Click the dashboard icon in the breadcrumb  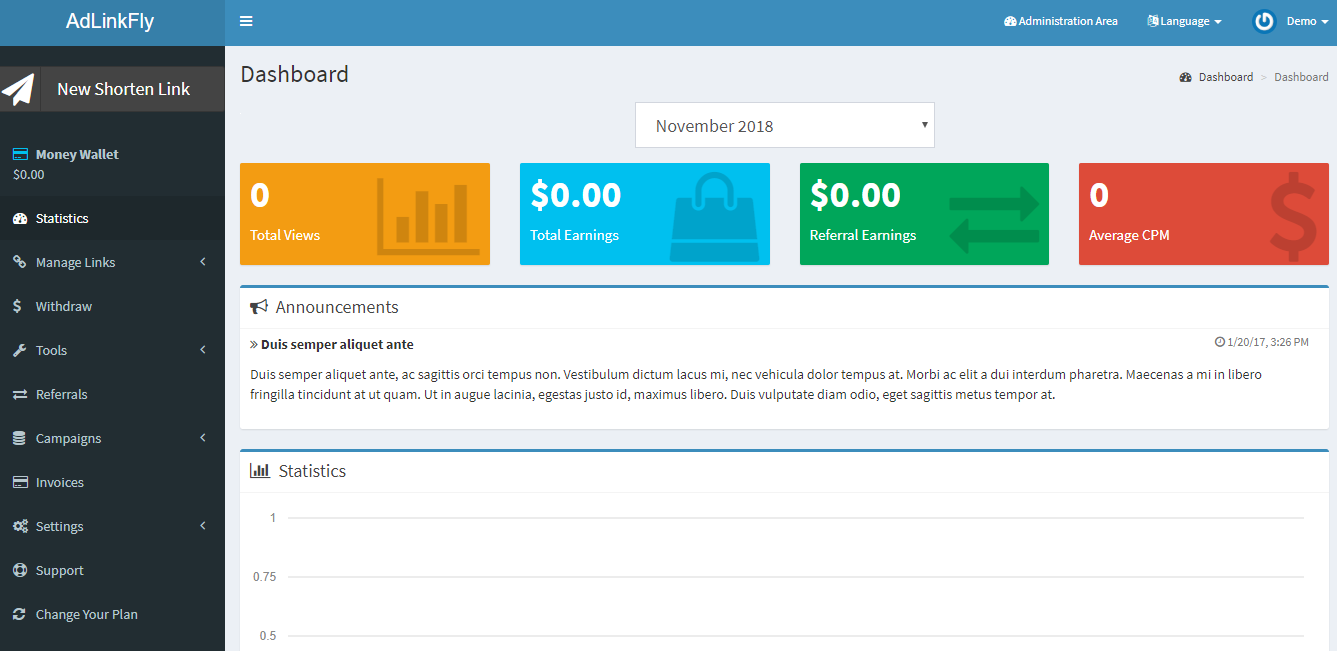[1186, 77]
